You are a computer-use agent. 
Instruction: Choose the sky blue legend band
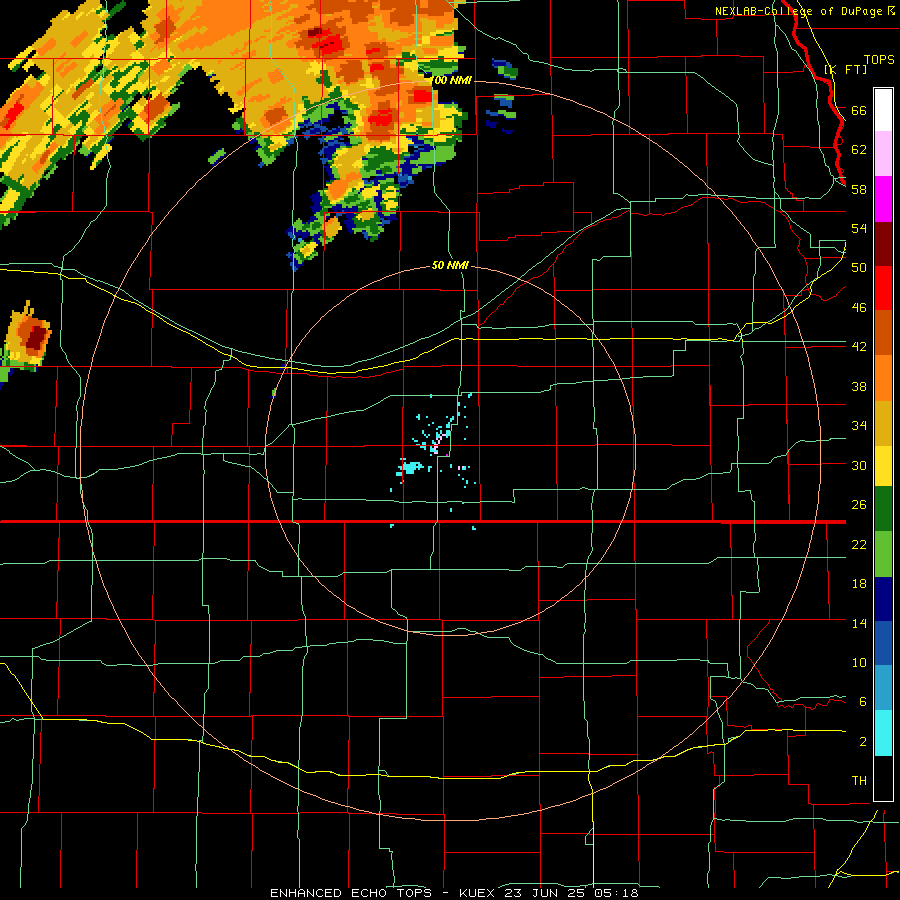(x=883, y=687)
